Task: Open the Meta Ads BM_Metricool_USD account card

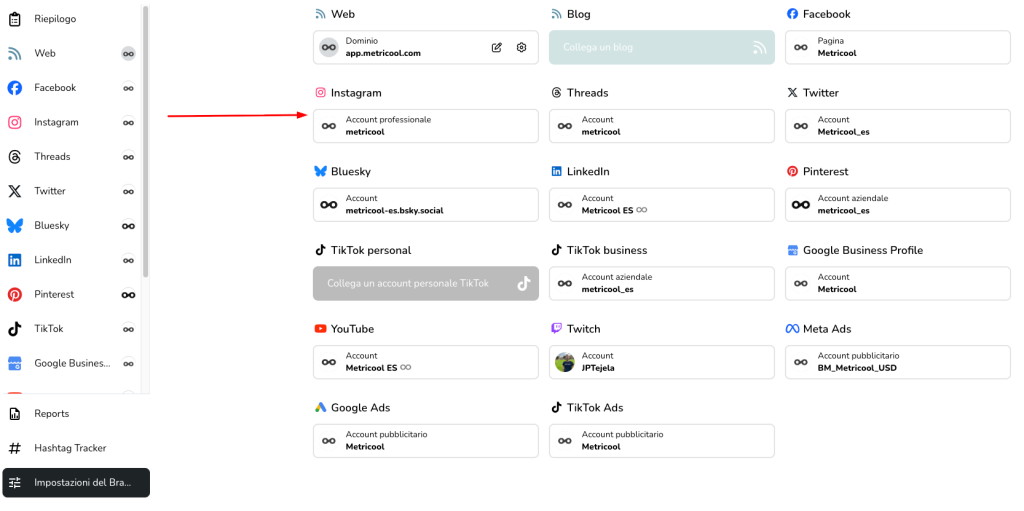Action: click(897, 362)
